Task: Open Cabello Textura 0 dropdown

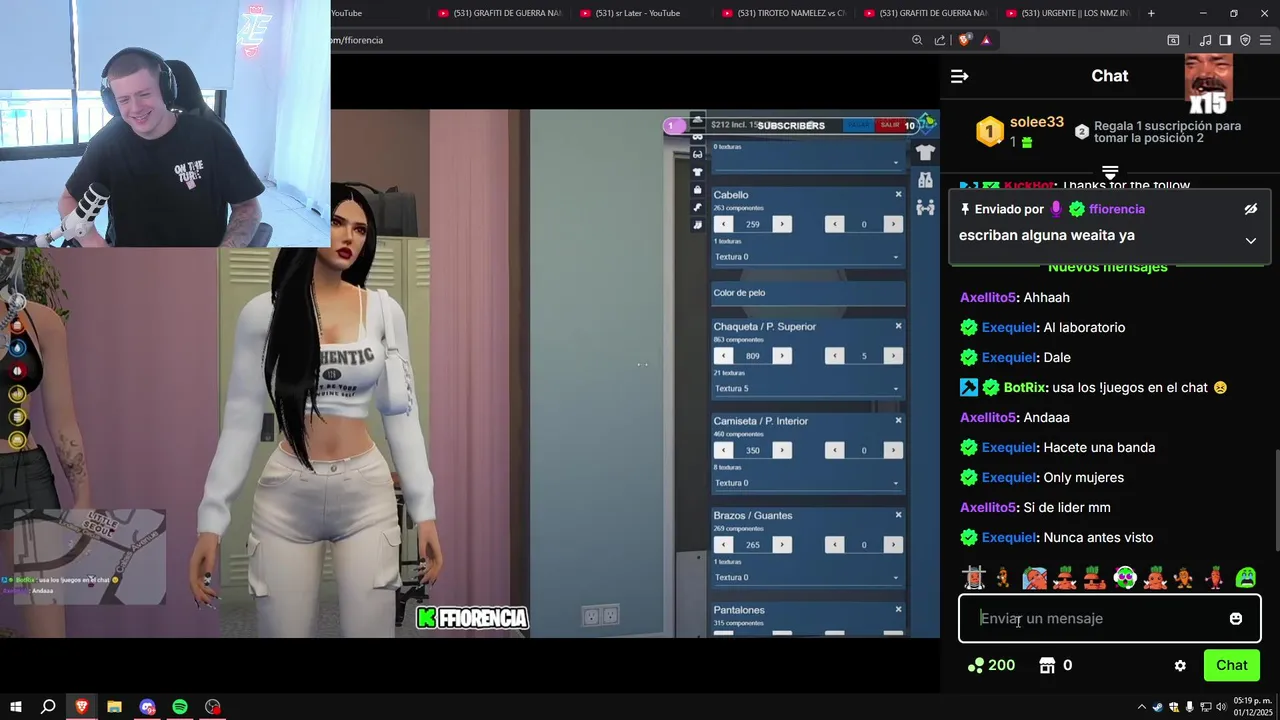Action: (807, 257)
